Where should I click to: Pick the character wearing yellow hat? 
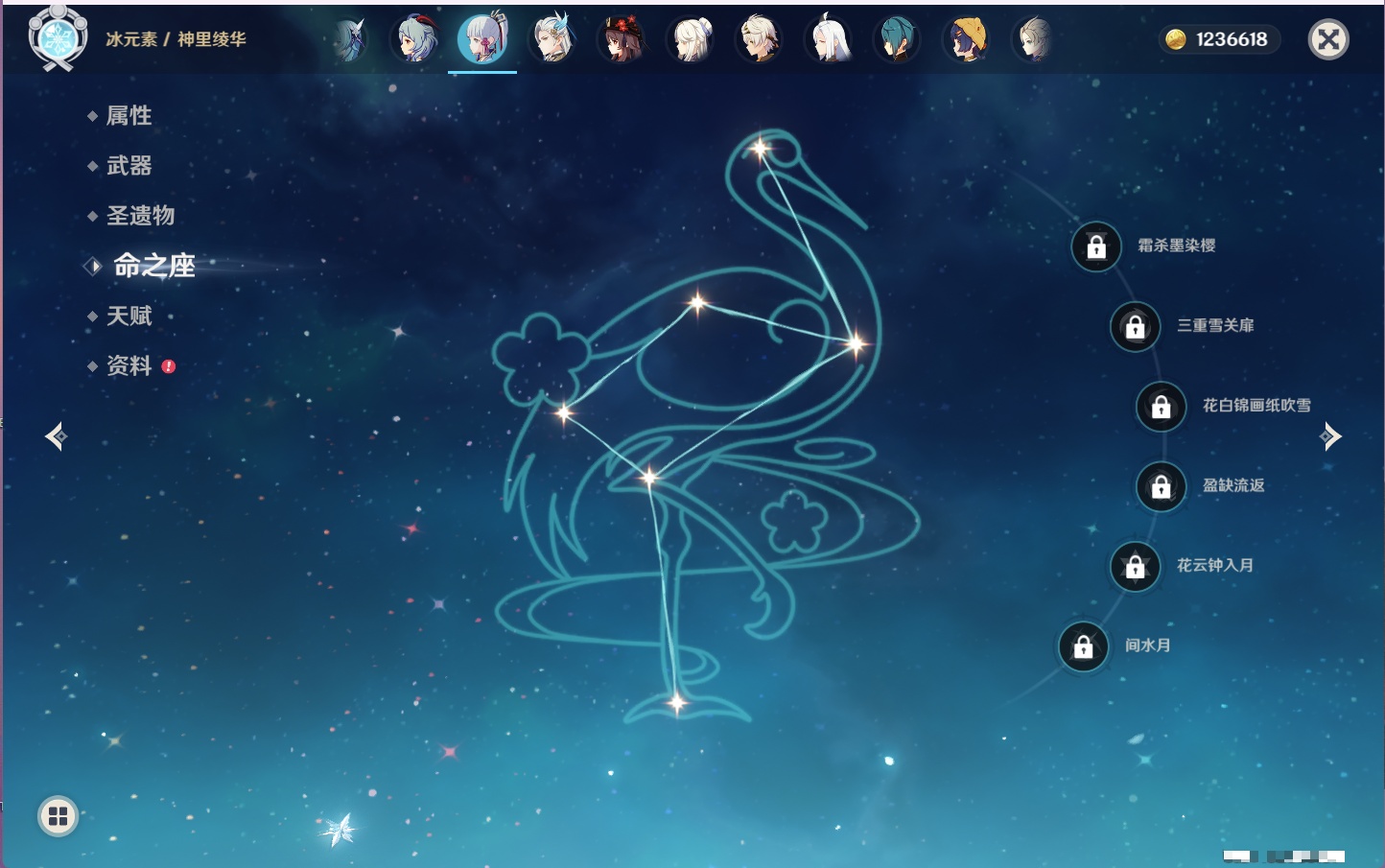pyautogui.click(x=966, y=39)
